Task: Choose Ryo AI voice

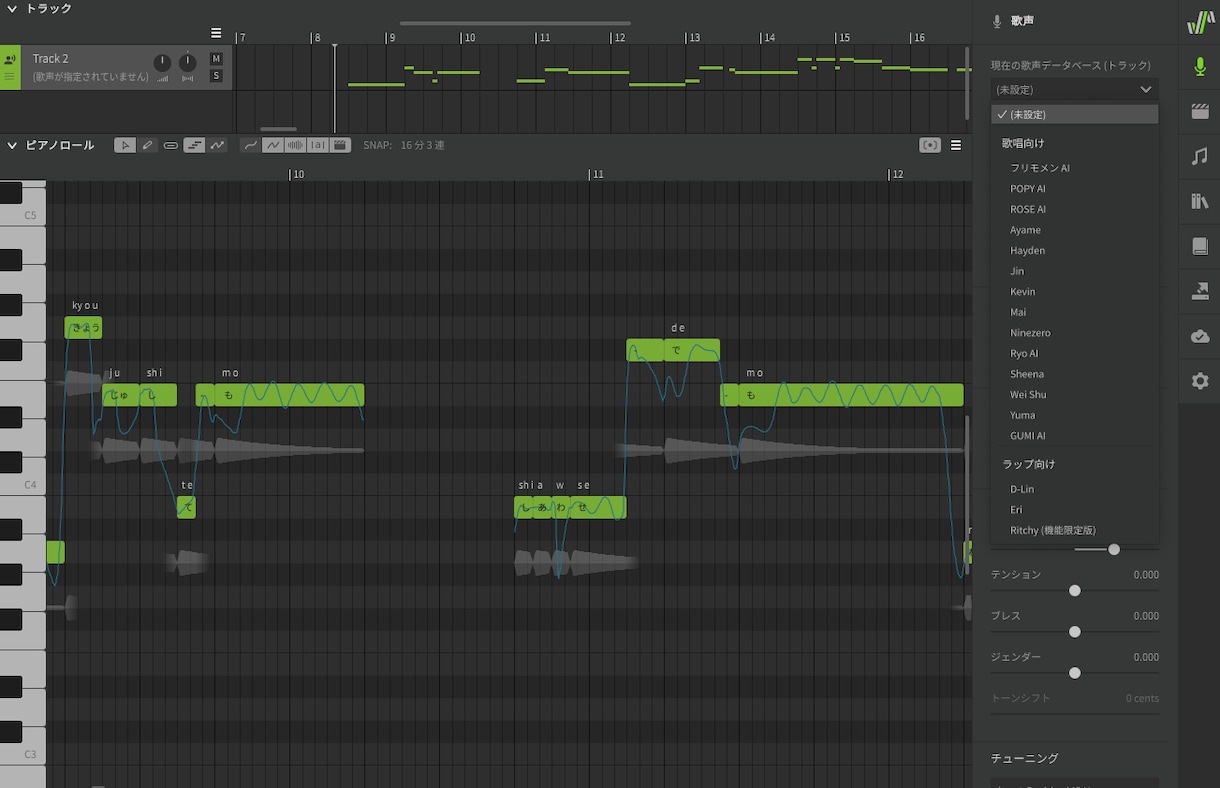Action: click(x=1024, y=353)
